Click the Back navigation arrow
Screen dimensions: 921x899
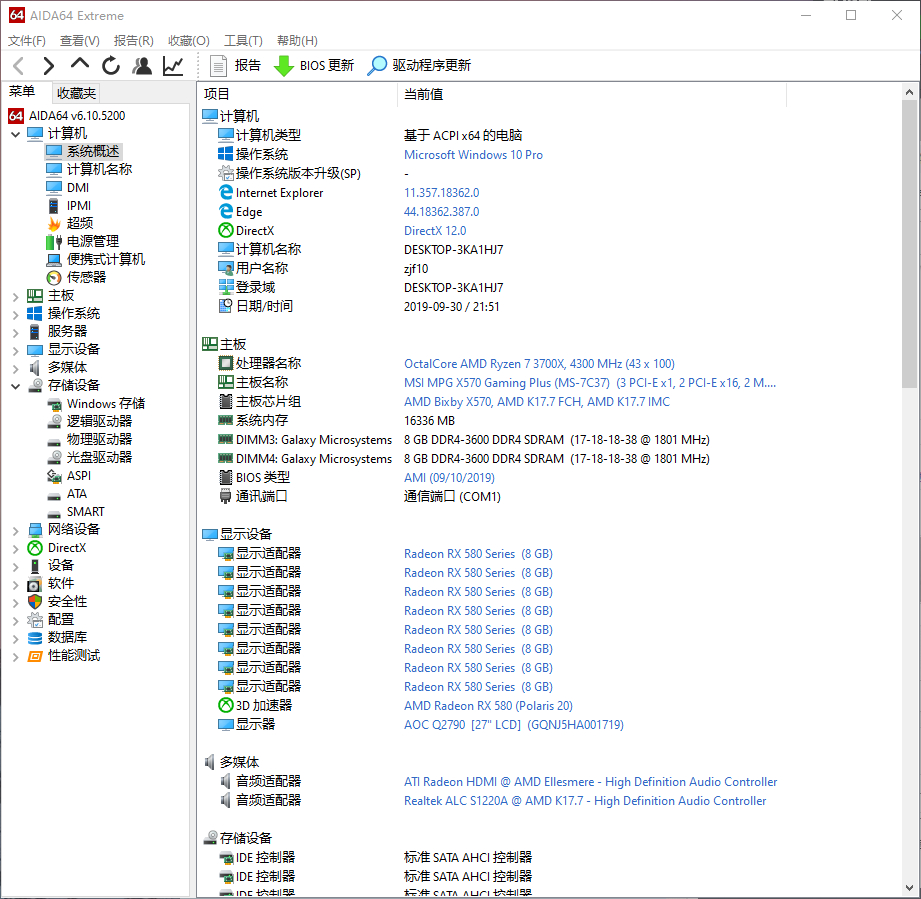pos(19,66)
